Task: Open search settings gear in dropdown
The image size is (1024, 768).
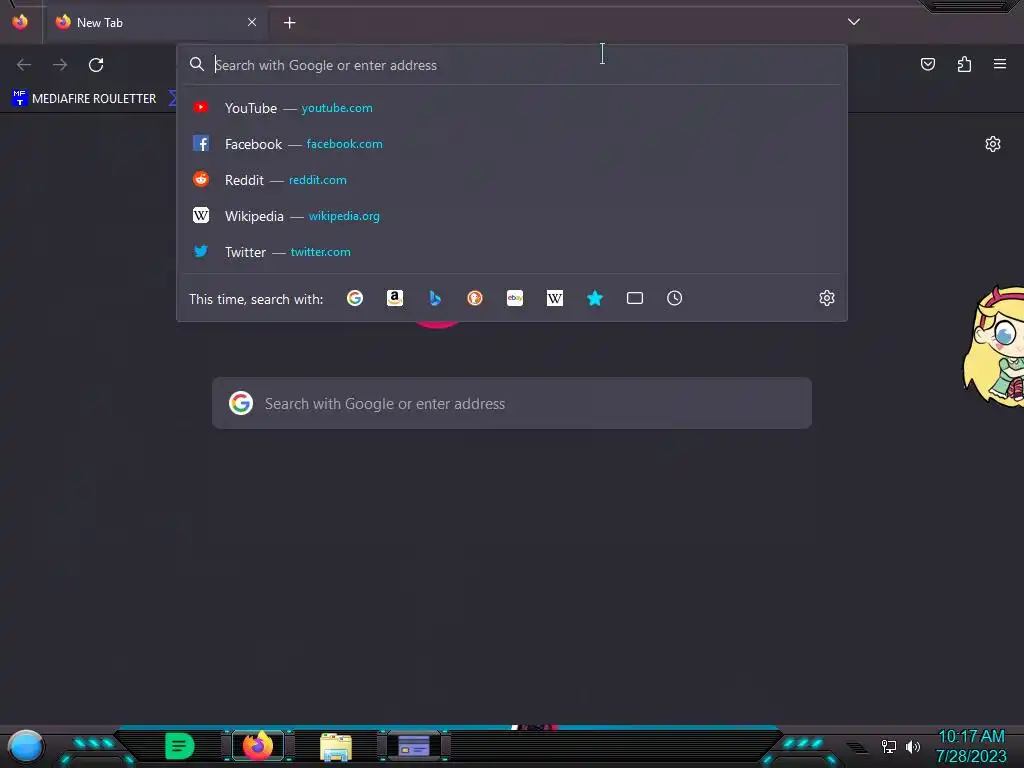Action: [x=827, y=298]
